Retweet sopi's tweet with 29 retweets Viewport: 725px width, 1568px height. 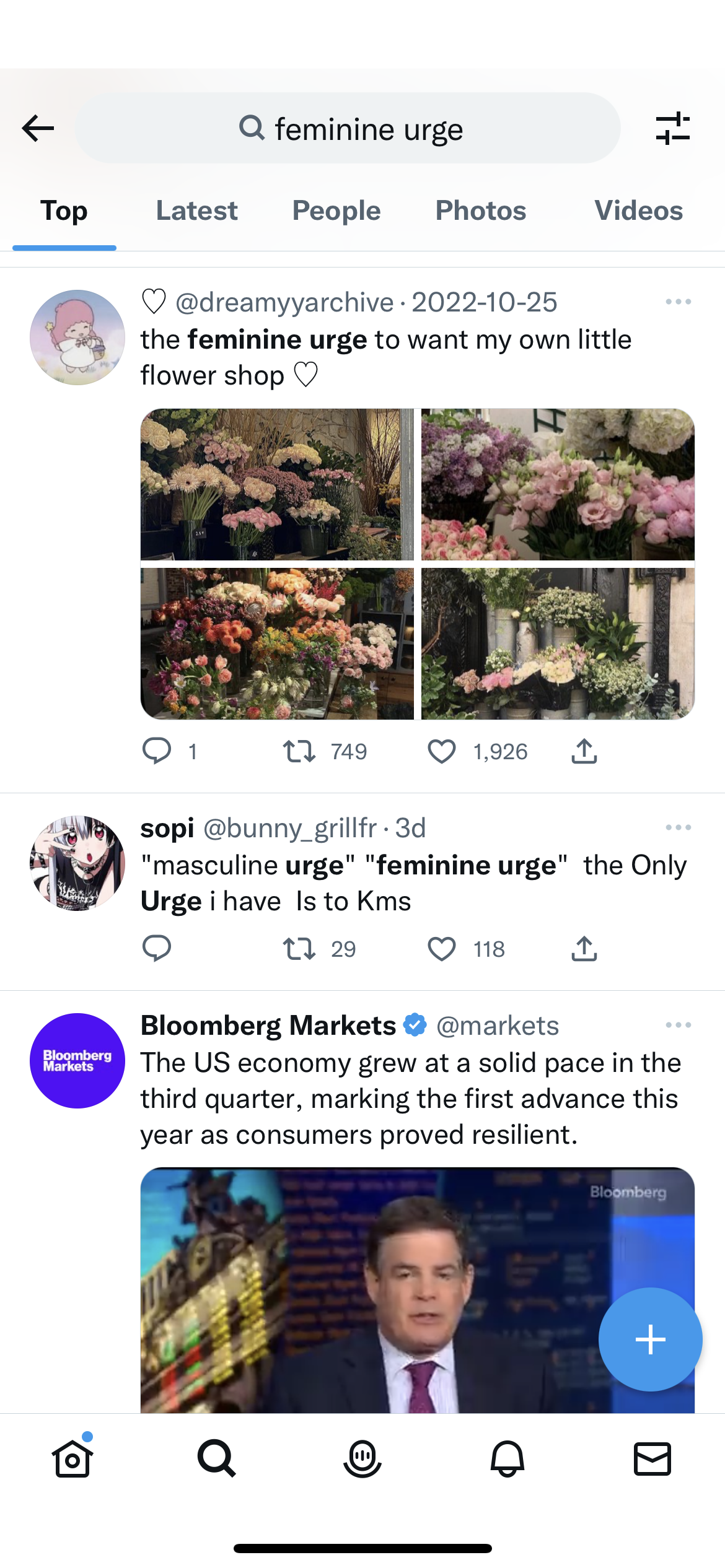(299, 949)
